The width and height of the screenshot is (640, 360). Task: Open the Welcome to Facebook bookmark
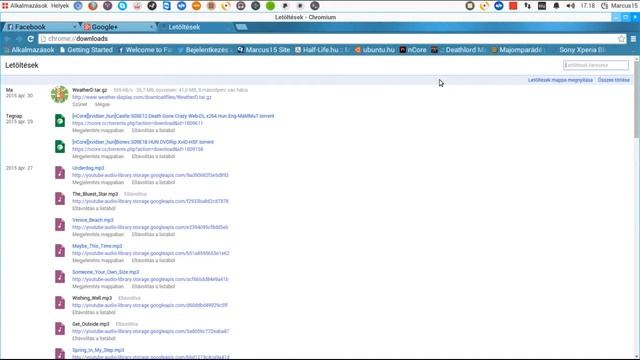coord(145,50)
